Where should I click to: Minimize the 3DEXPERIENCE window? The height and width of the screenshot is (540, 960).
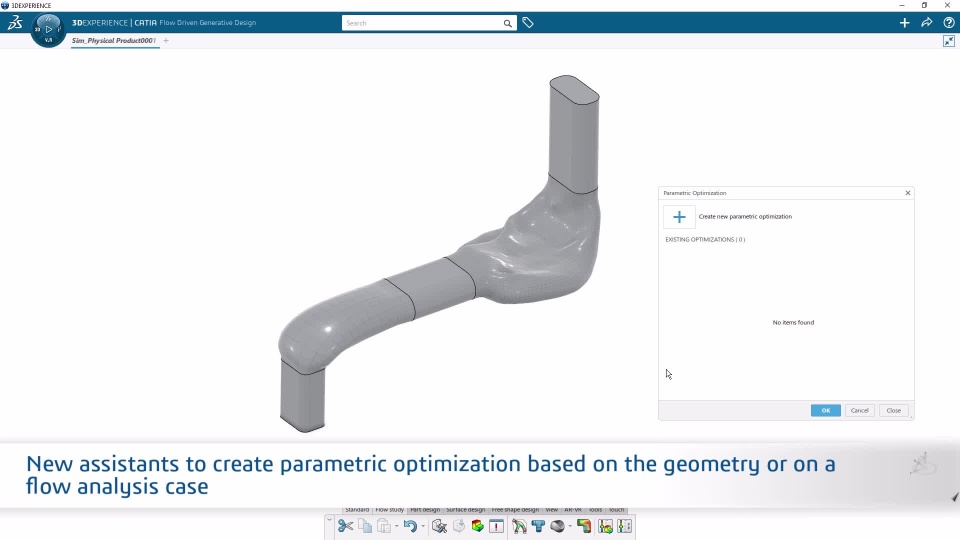pos(902,5)
